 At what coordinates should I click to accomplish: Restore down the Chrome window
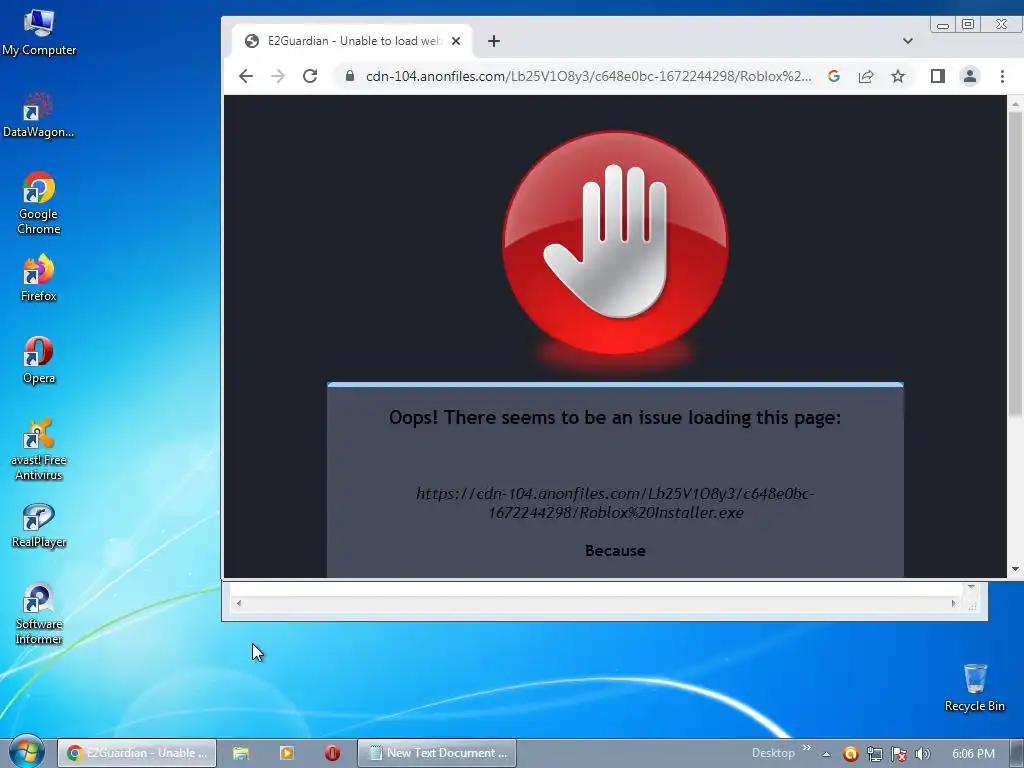pos(968,24)
